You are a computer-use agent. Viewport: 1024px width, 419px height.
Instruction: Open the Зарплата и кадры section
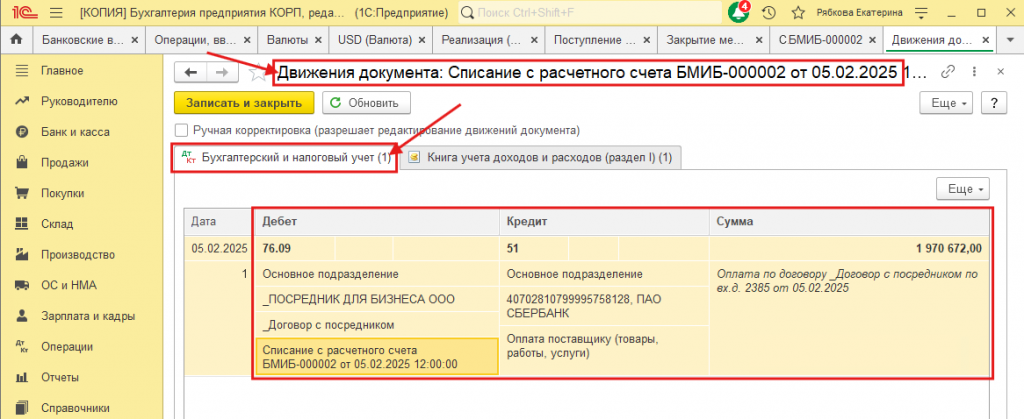click(88, 316)
